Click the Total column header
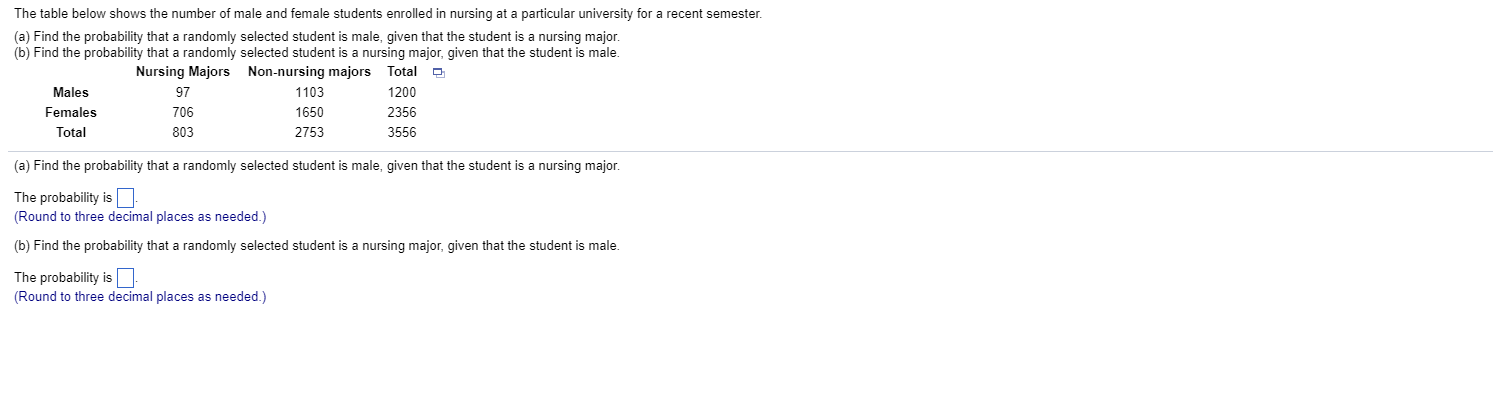Viewport: 1493px width, 404px height. point(402,72)
